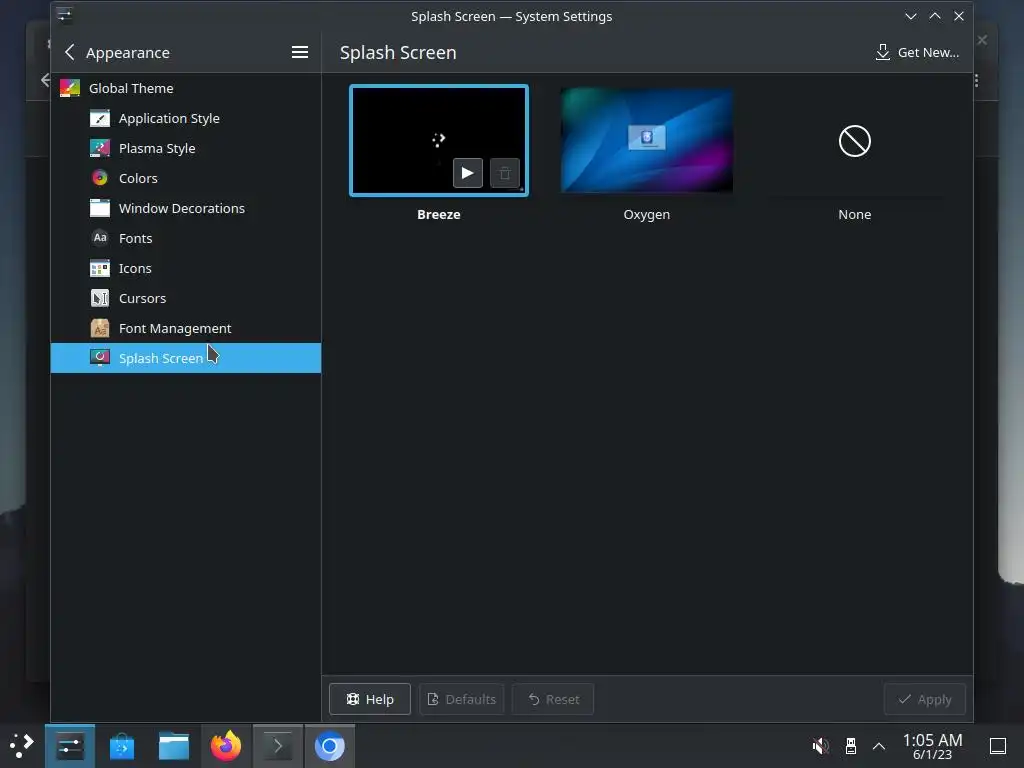Select the Breeze splash thumbnail
This screenshot has height=768, width=1024.
coord(439,140)
